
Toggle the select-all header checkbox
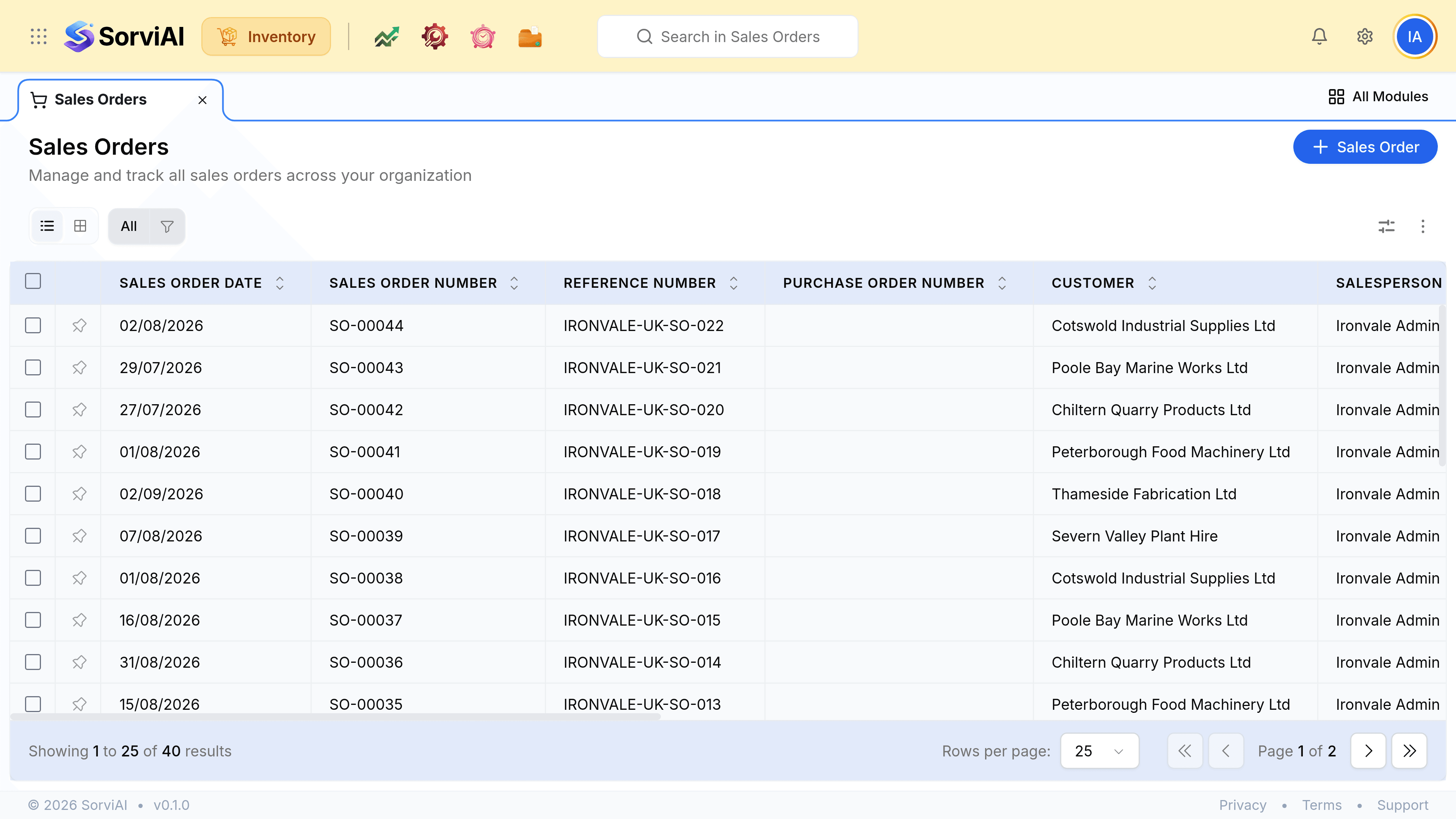pyautogui.click(x=33, y=281)
